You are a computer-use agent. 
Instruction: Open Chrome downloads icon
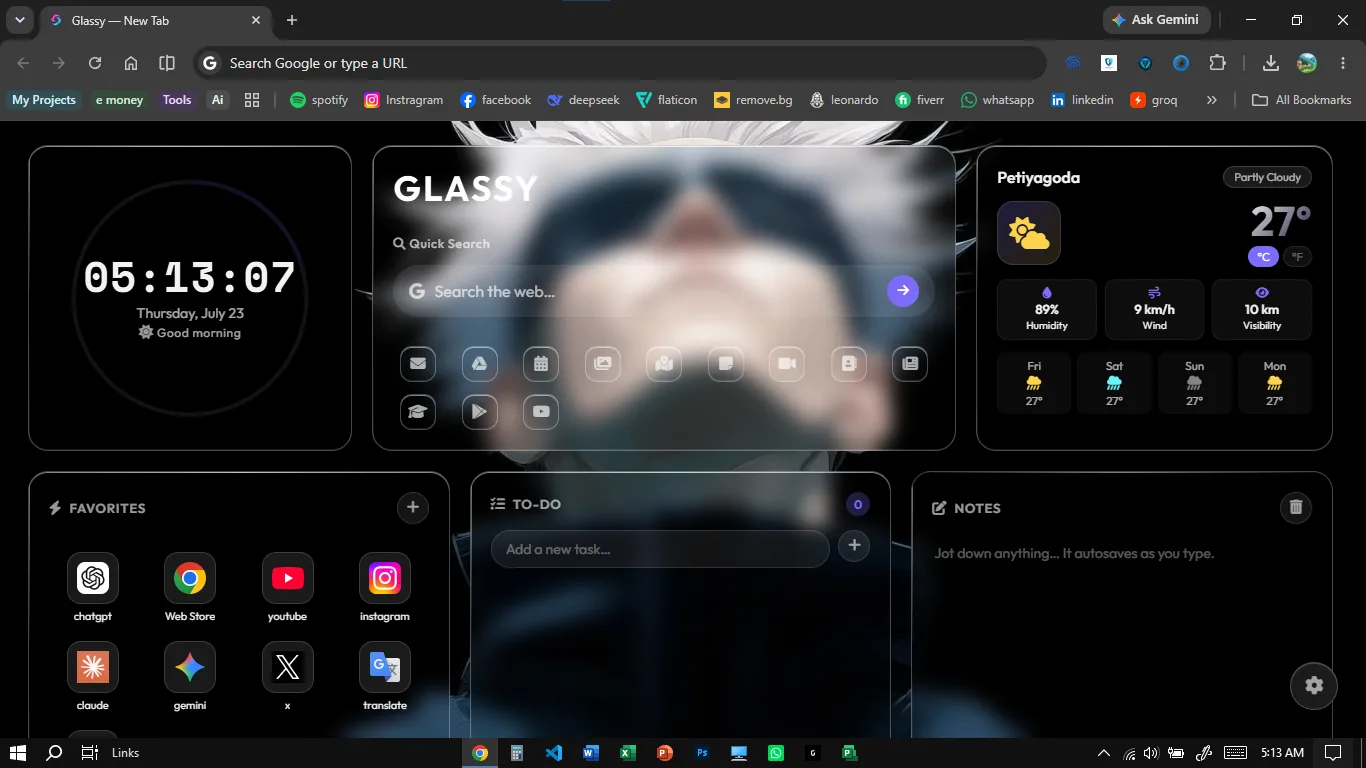point(1271,63)
